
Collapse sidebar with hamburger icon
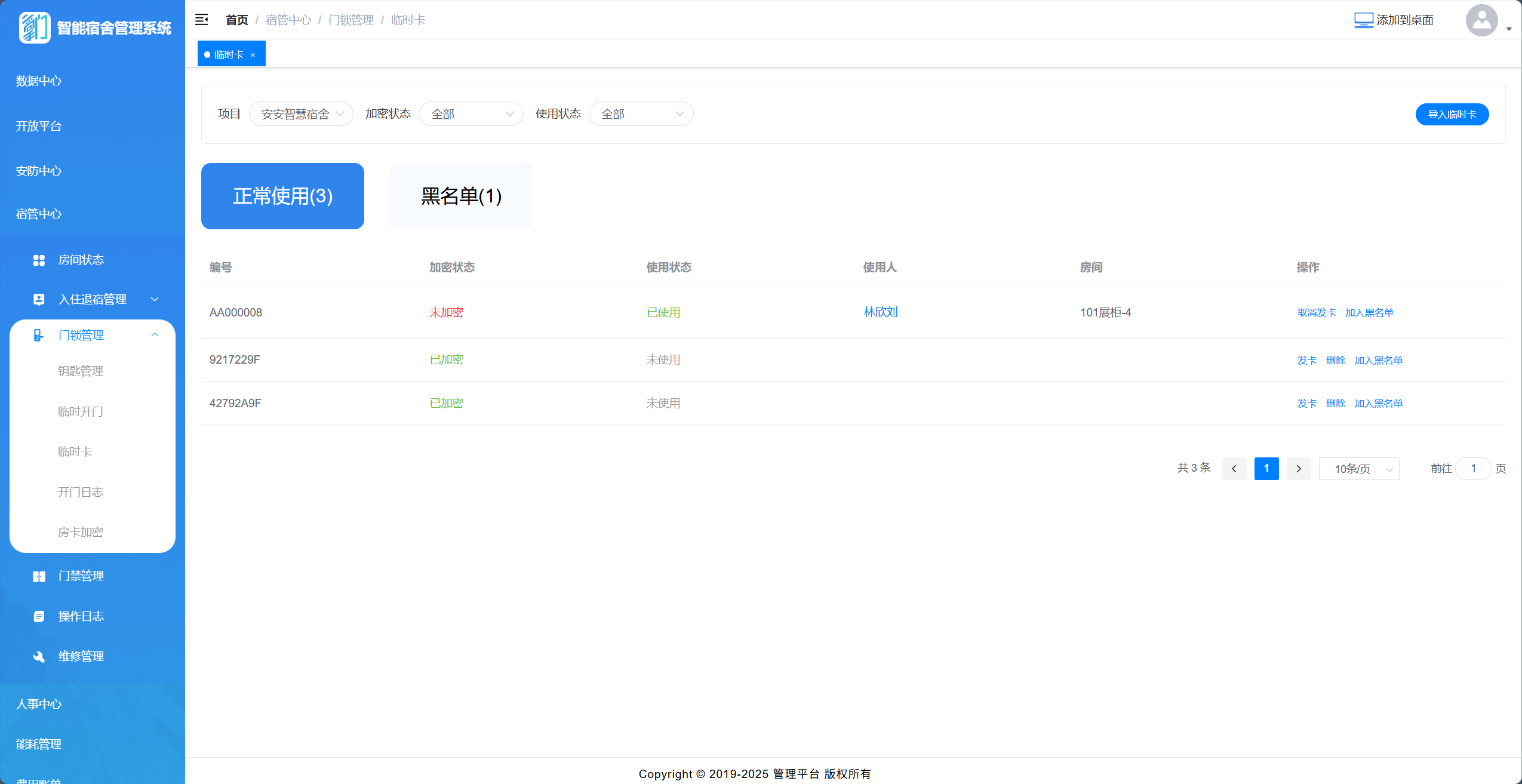pyautogui.click(x=202, y=20)
